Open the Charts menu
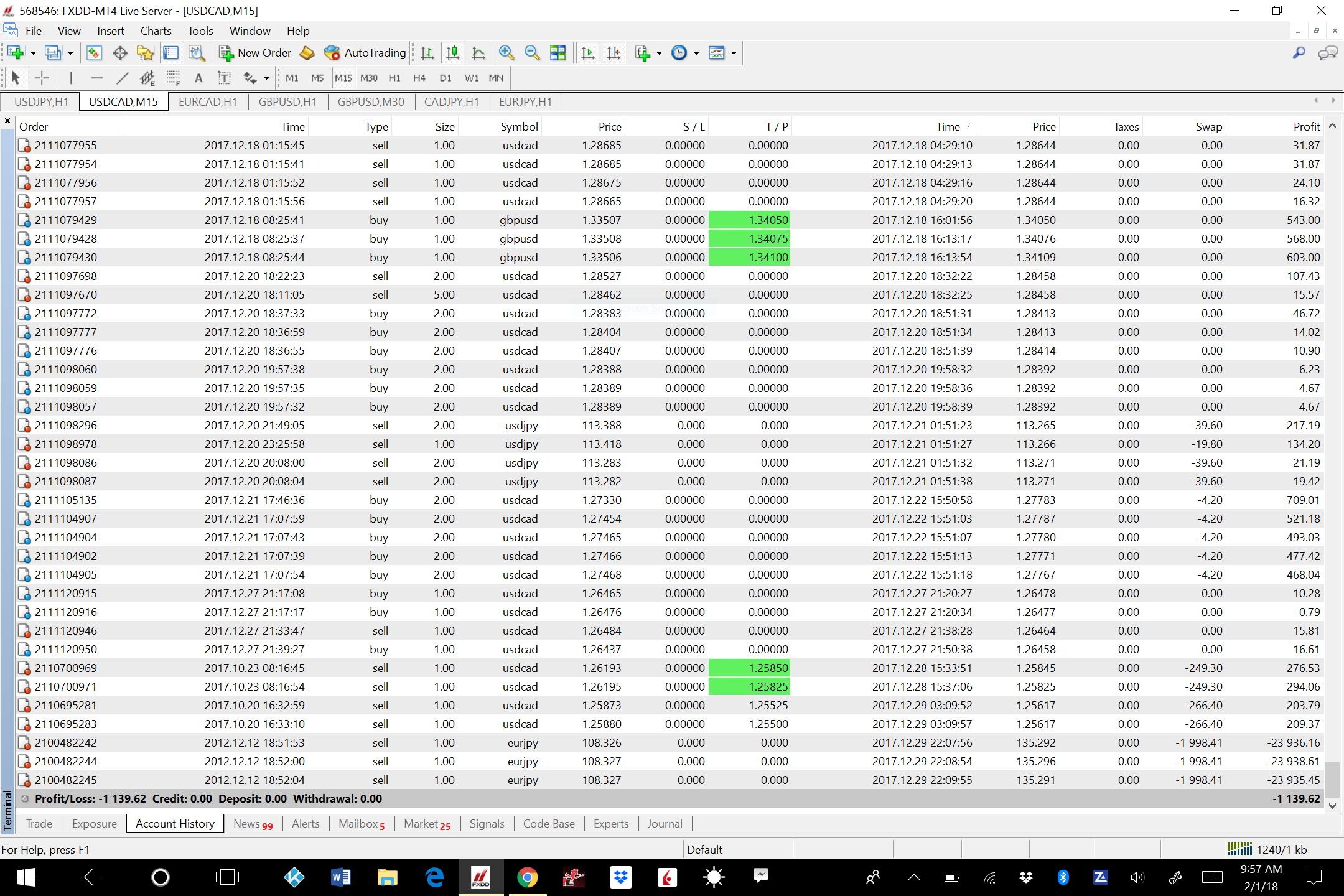This screenshot has width=1344, height=896. pyautogui.click(x=156, y=30)
